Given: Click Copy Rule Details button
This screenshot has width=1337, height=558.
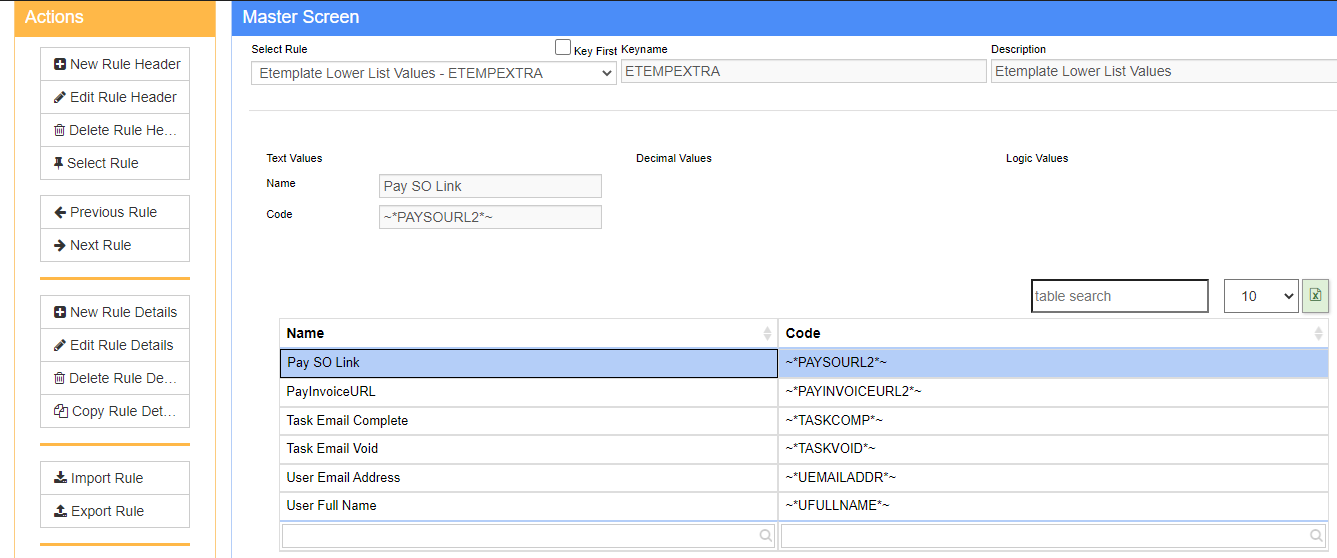Looking at the screenshot, I should [115, 411].
